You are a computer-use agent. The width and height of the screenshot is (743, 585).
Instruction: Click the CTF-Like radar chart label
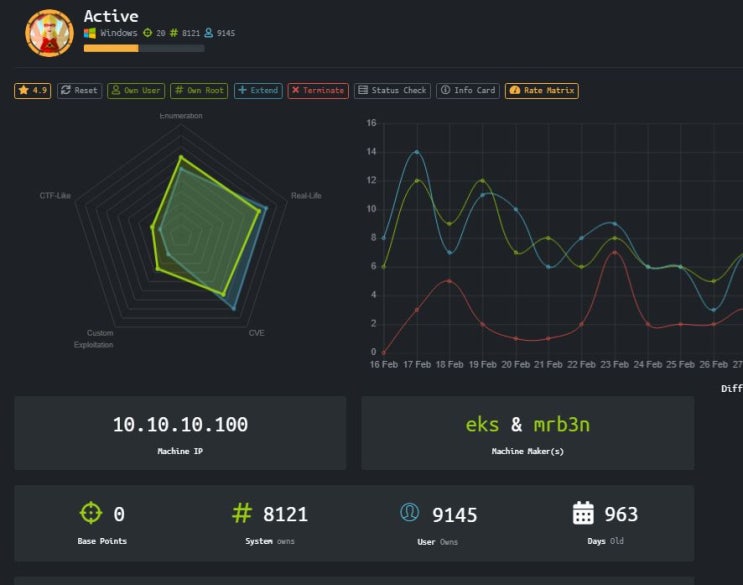click(55, 196)
